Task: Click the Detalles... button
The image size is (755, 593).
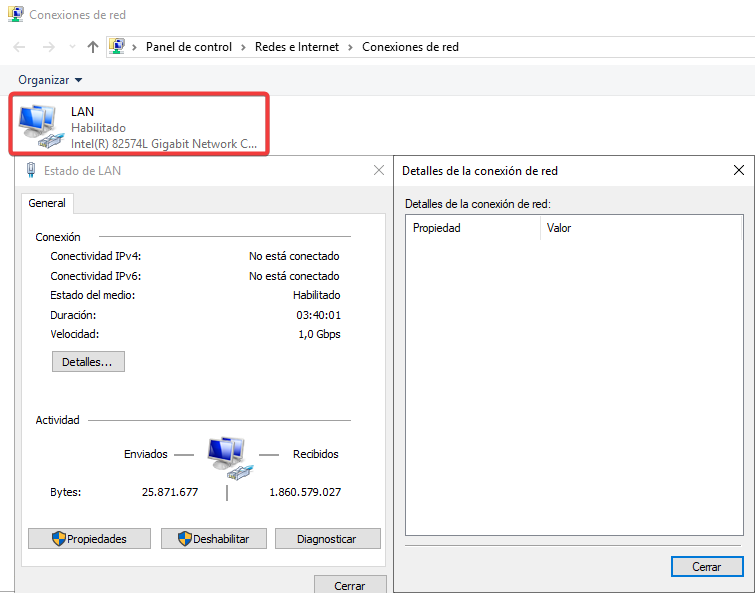Action: 88,362
